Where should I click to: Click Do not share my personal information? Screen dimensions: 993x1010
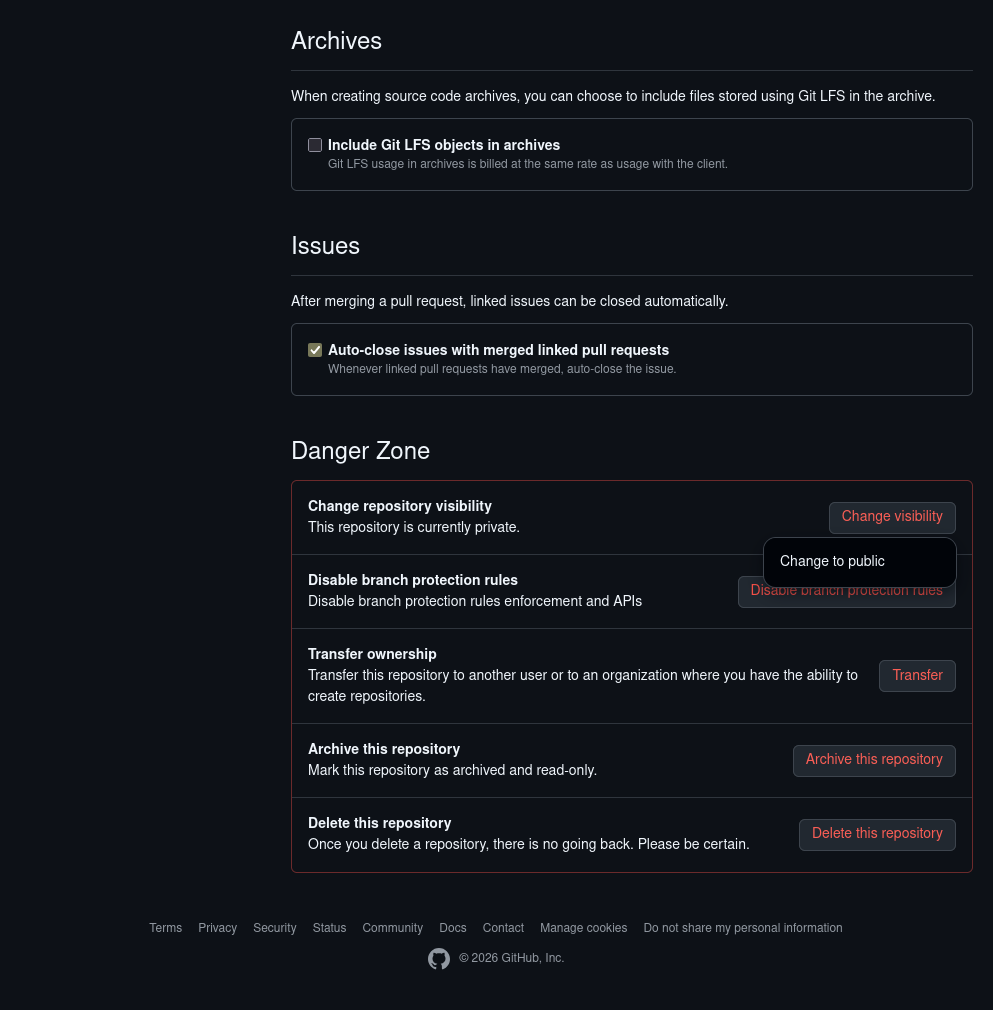(x=742, y=928)
